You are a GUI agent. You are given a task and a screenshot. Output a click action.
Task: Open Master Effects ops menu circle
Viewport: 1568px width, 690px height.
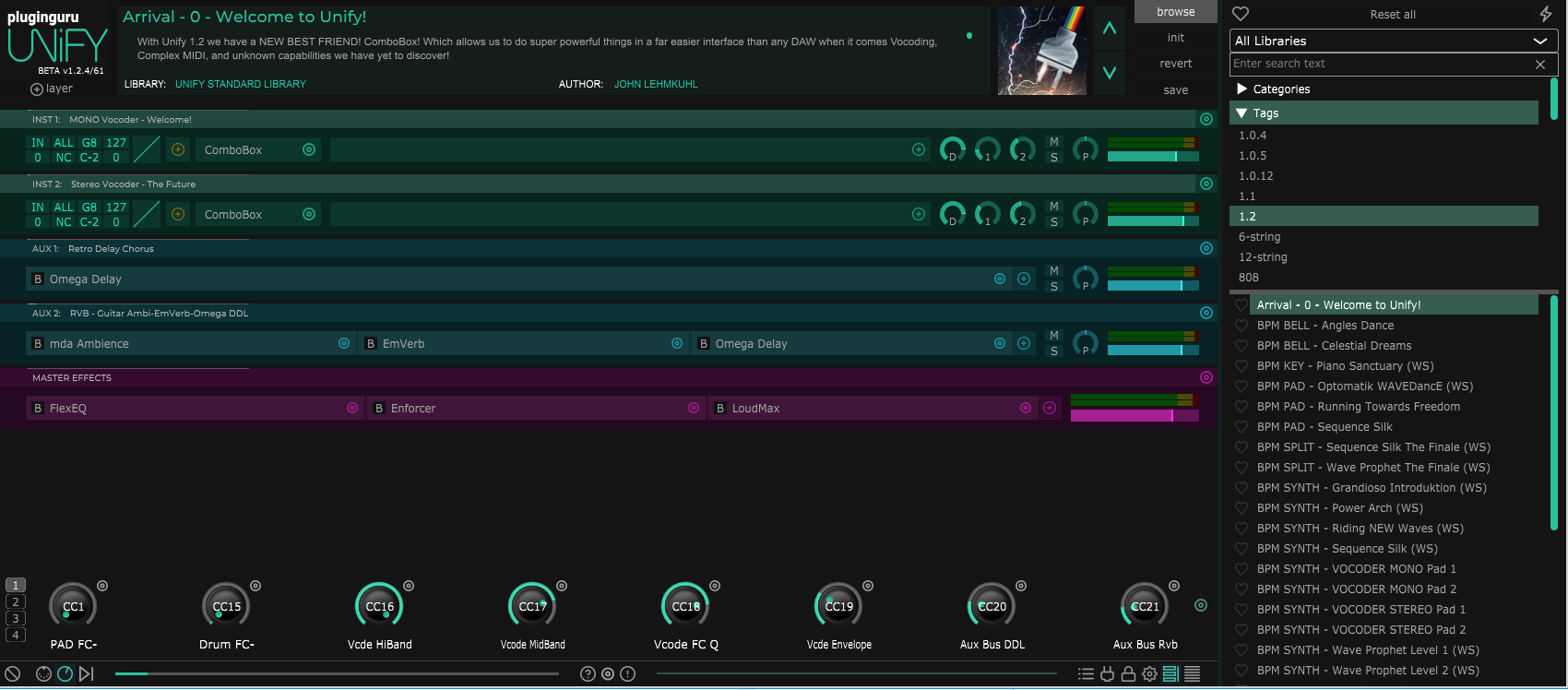pos(1206,377)
